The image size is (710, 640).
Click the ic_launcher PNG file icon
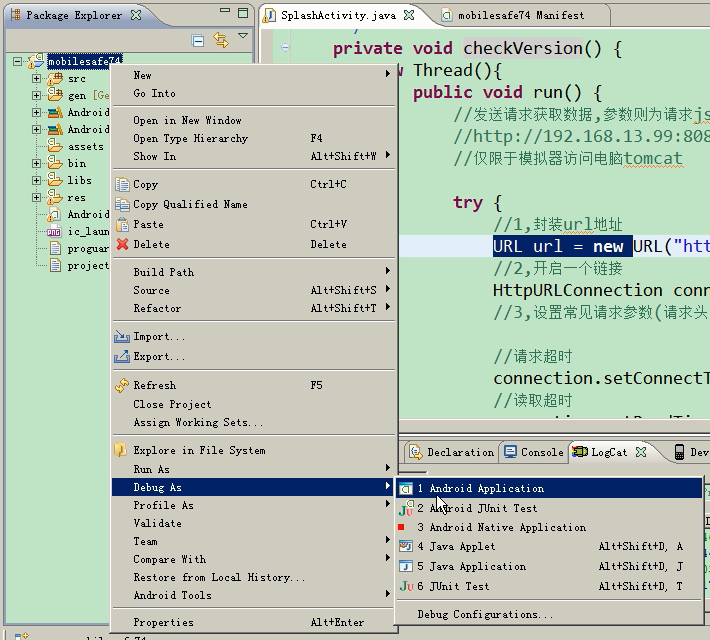tap(54, 232)
